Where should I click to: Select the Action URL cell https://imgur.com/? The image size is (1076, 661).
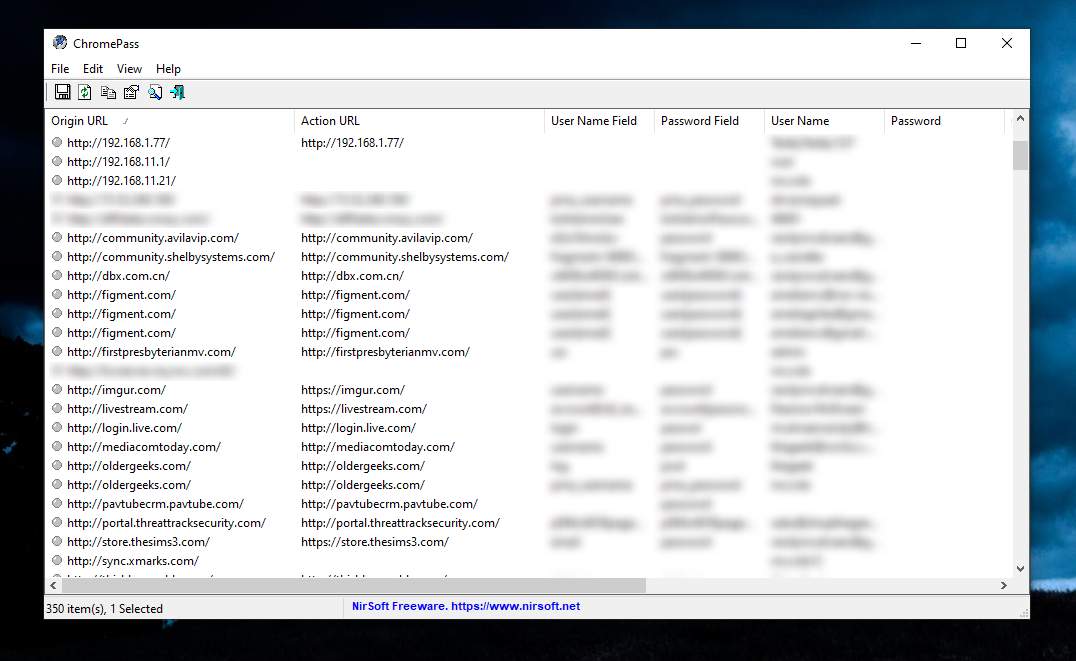click(353, 389)
